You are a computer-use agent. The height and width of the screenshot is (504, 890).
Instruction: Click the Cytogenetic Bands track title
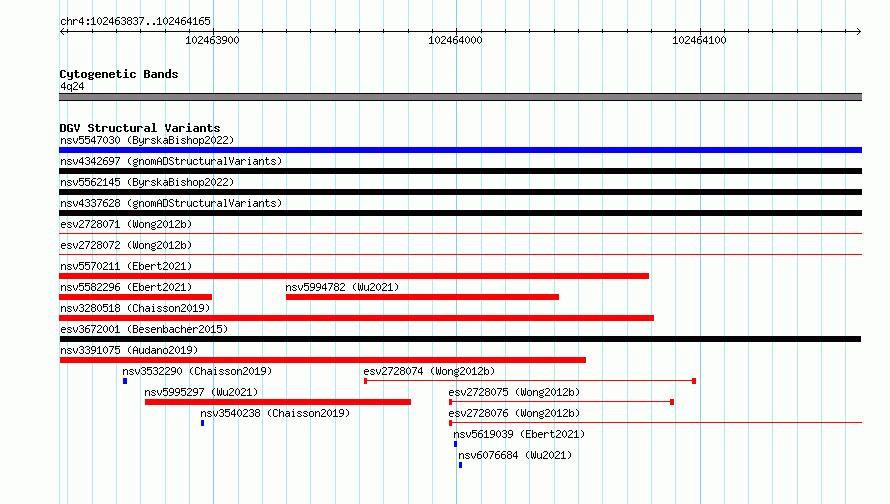(119, 74)
